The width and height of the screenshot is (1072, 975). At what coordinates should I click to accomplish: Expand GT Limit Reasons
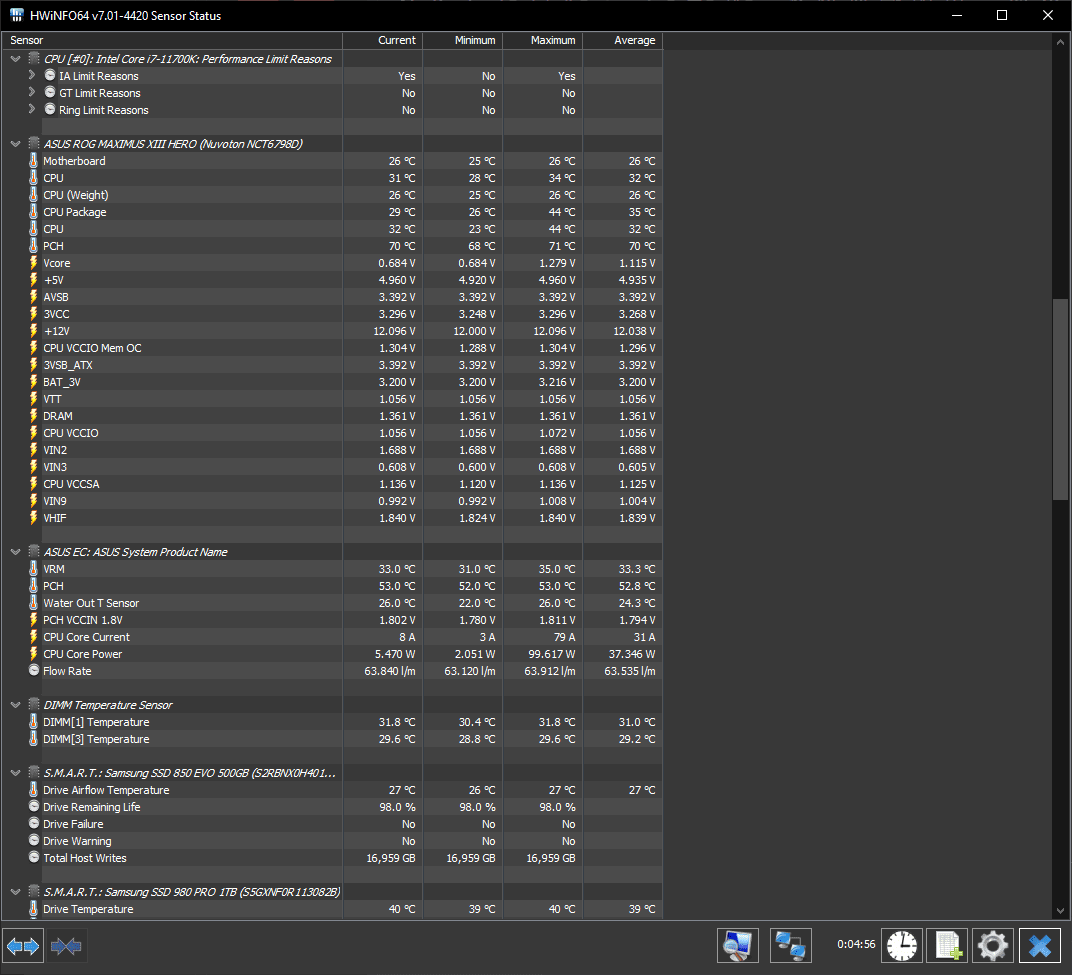click(x=31, y=91)
